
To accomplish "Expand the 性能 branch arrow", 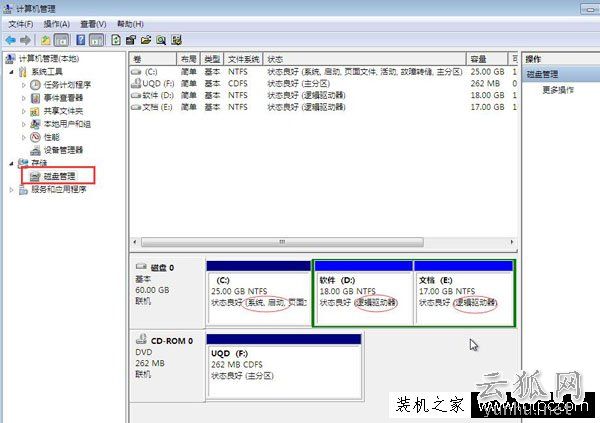I will (23, 137).
